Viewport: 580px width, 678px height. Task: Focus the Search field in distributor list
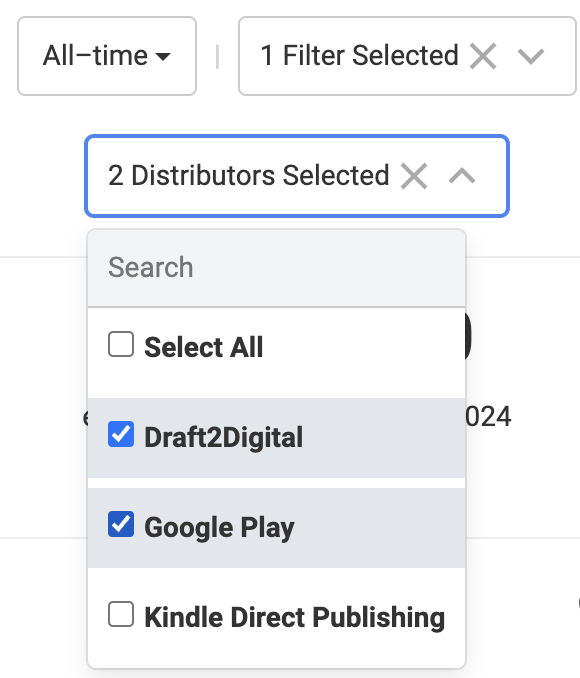tap(276, 268)
